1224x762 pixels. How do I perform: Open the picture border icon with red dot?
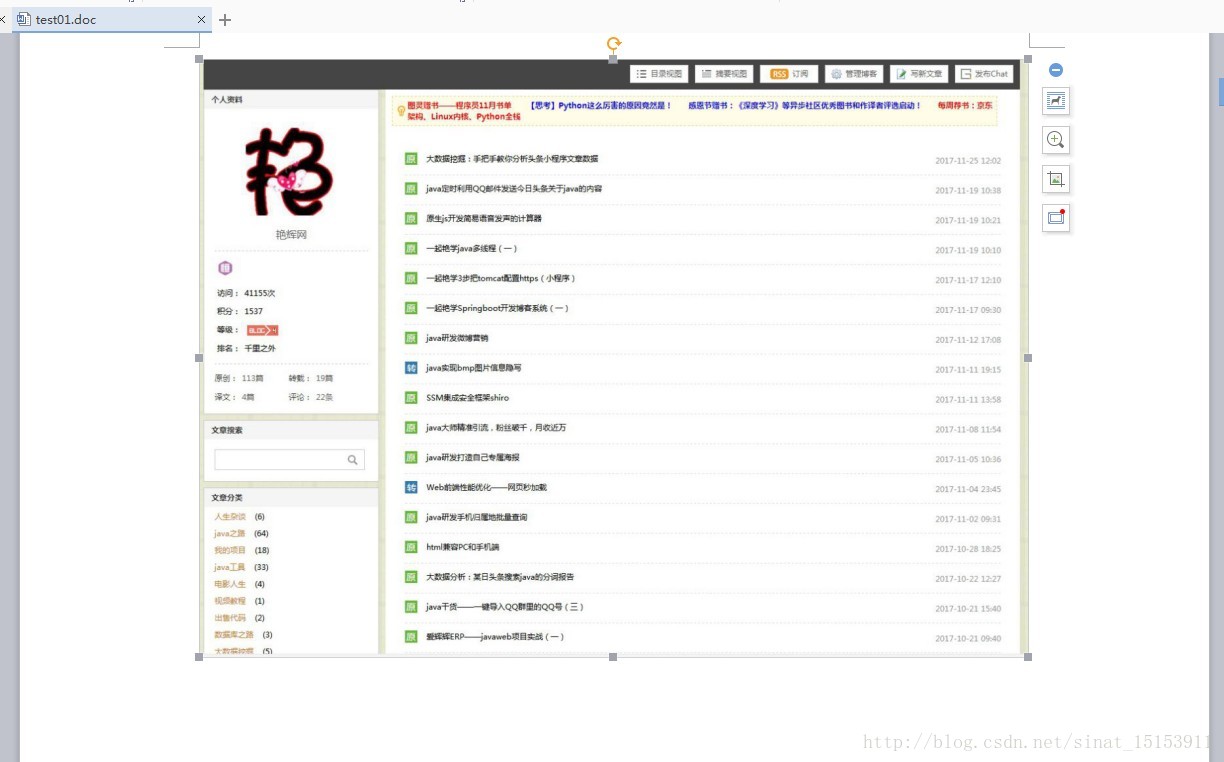[1056, 218]
